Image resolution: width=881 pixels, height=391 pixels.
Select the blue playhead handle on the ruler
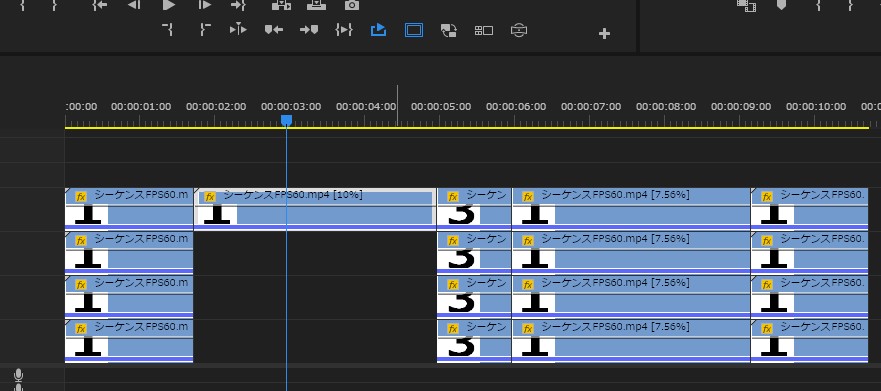tap(287, 120)
